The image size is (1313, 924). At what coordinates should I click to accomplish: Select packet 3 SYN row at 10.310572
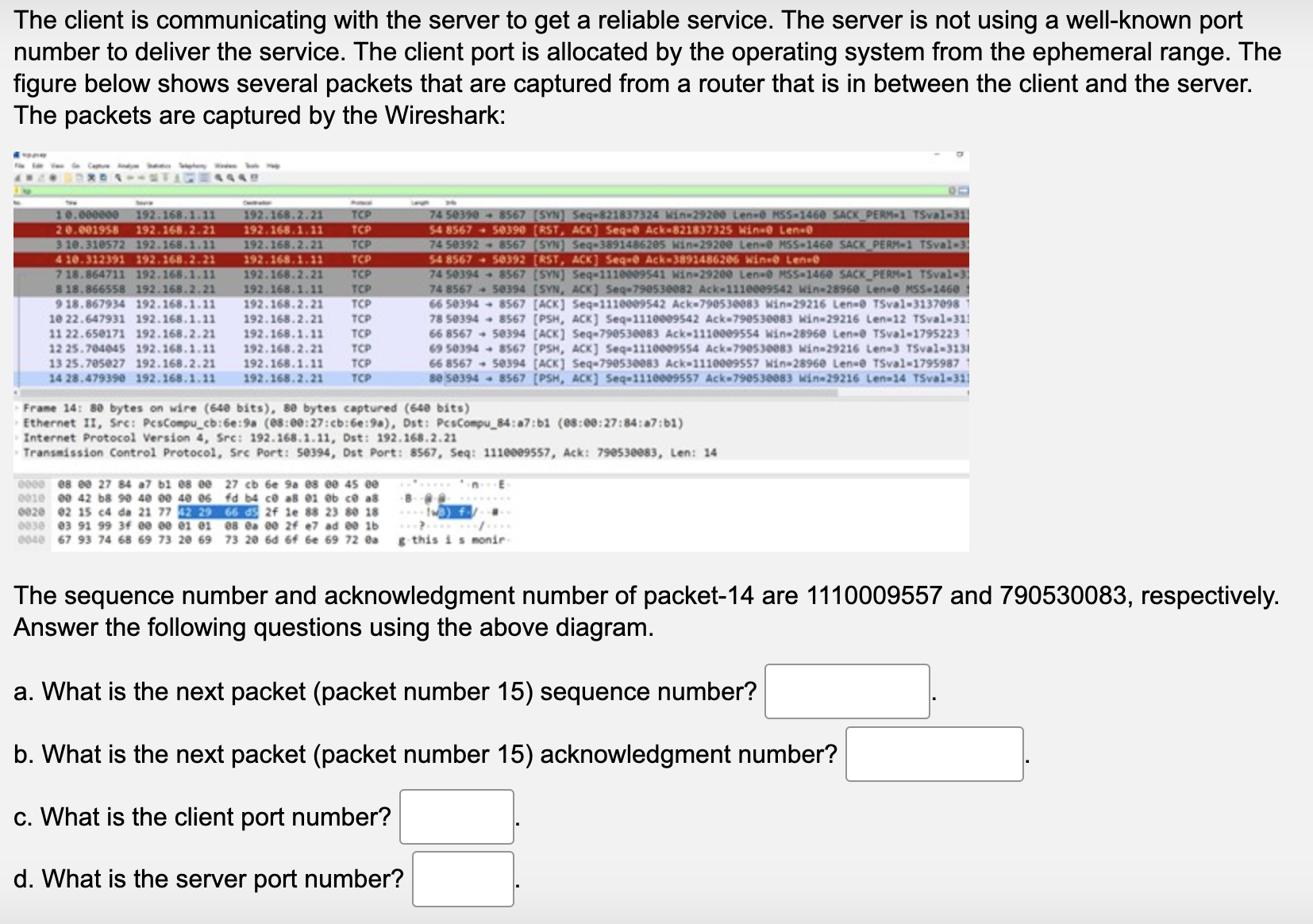[x=491, y=244]
